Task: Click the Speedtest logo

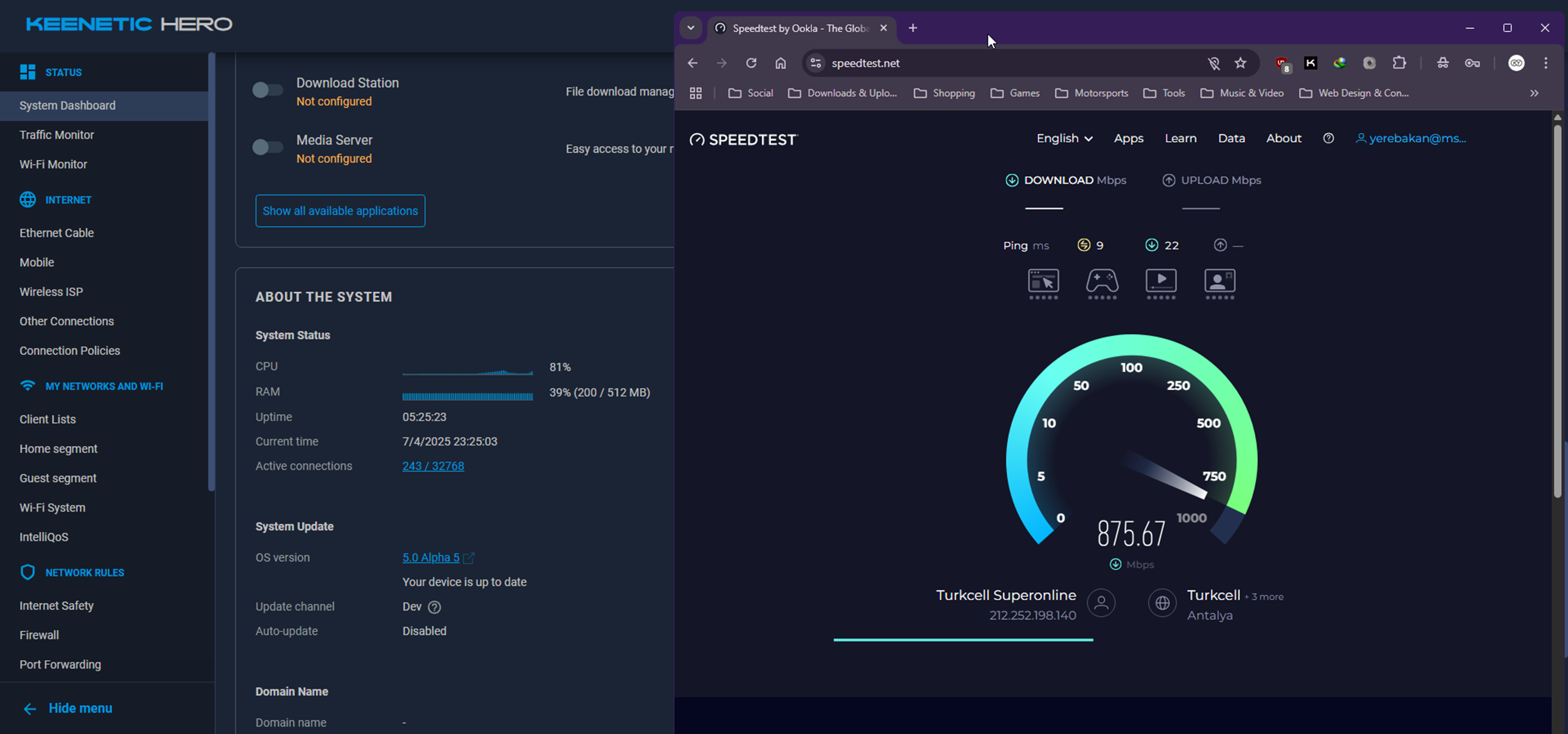Action: tap(743, 140)
